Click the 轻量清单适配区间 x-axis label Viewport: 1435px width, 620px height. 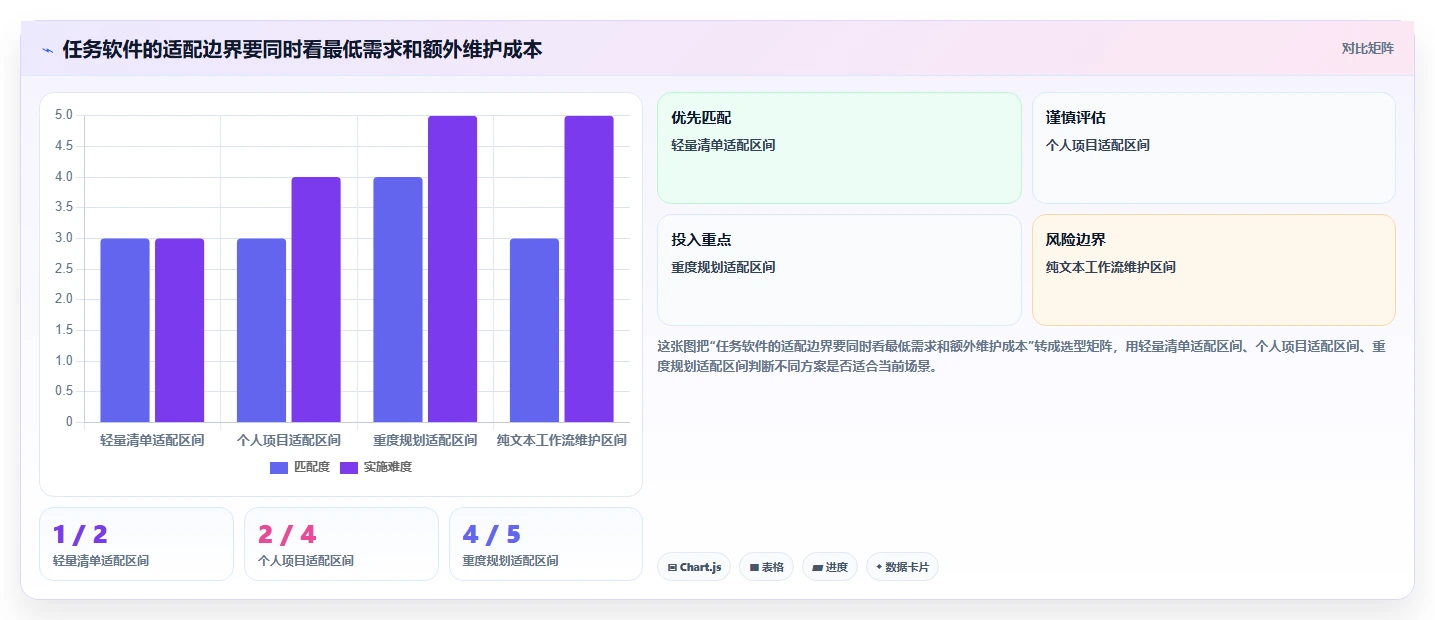click(x=152, y=440)
